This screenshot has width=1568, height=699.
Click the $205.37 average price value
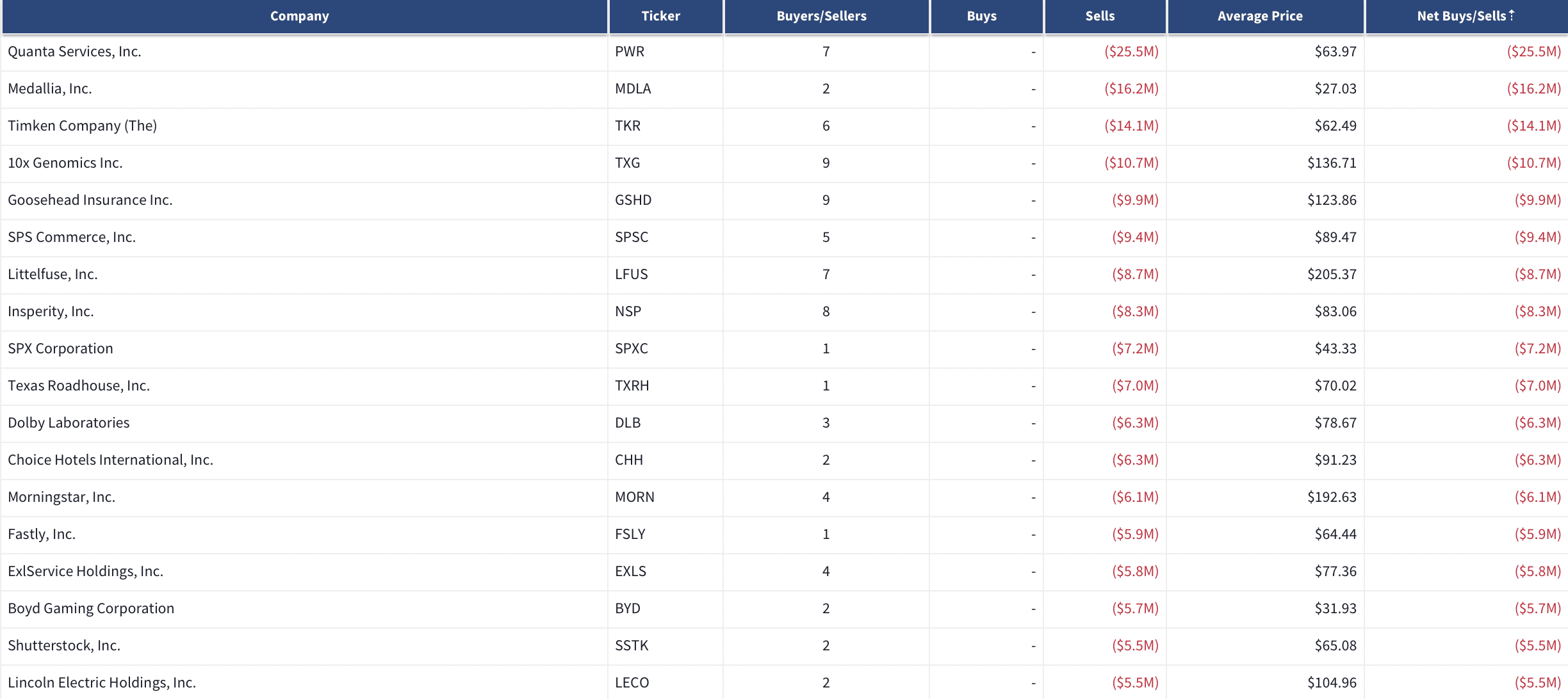[x=1332, y=274]
